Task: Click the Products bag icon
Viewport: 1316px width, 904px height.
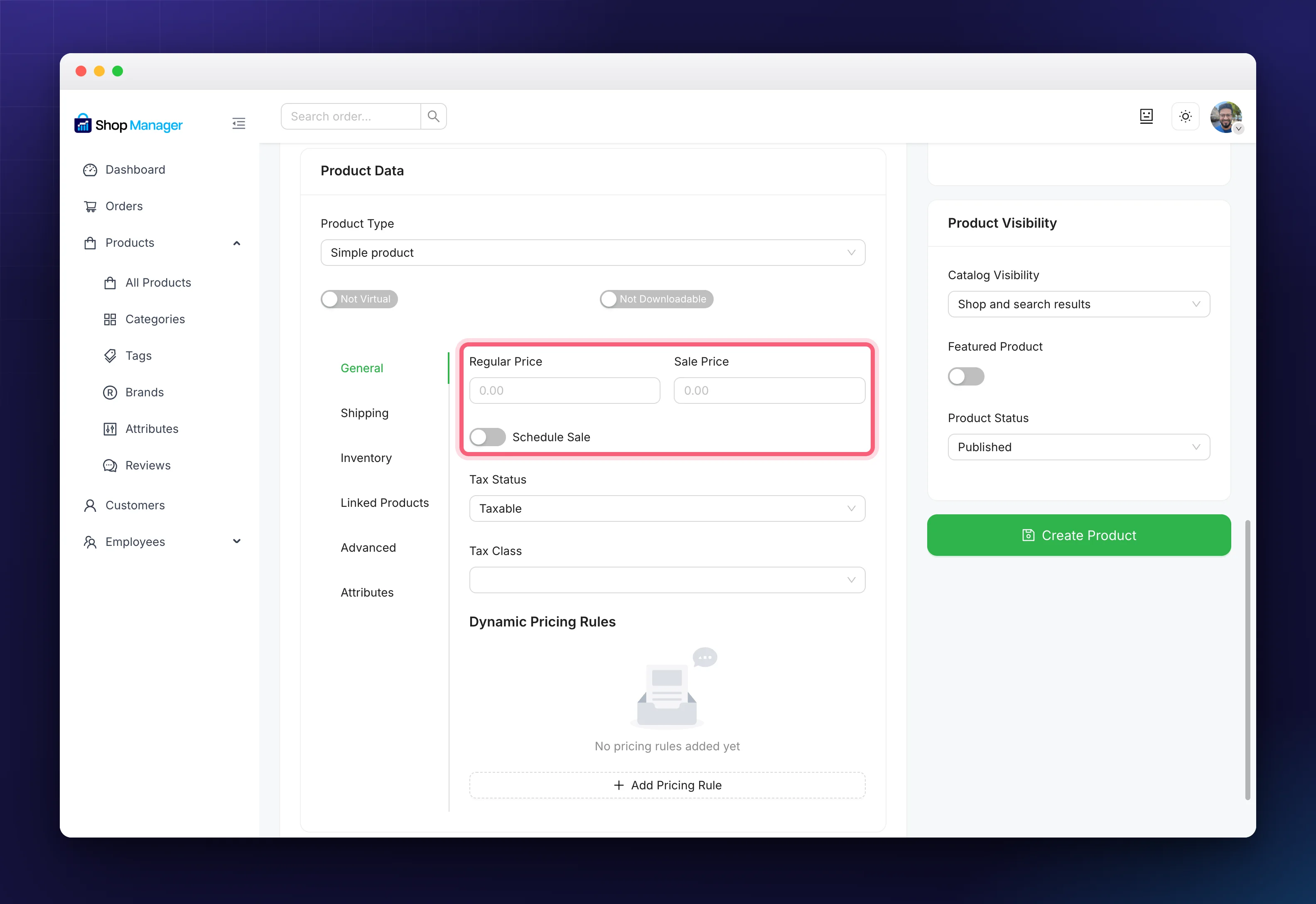Action: (90, 243)
